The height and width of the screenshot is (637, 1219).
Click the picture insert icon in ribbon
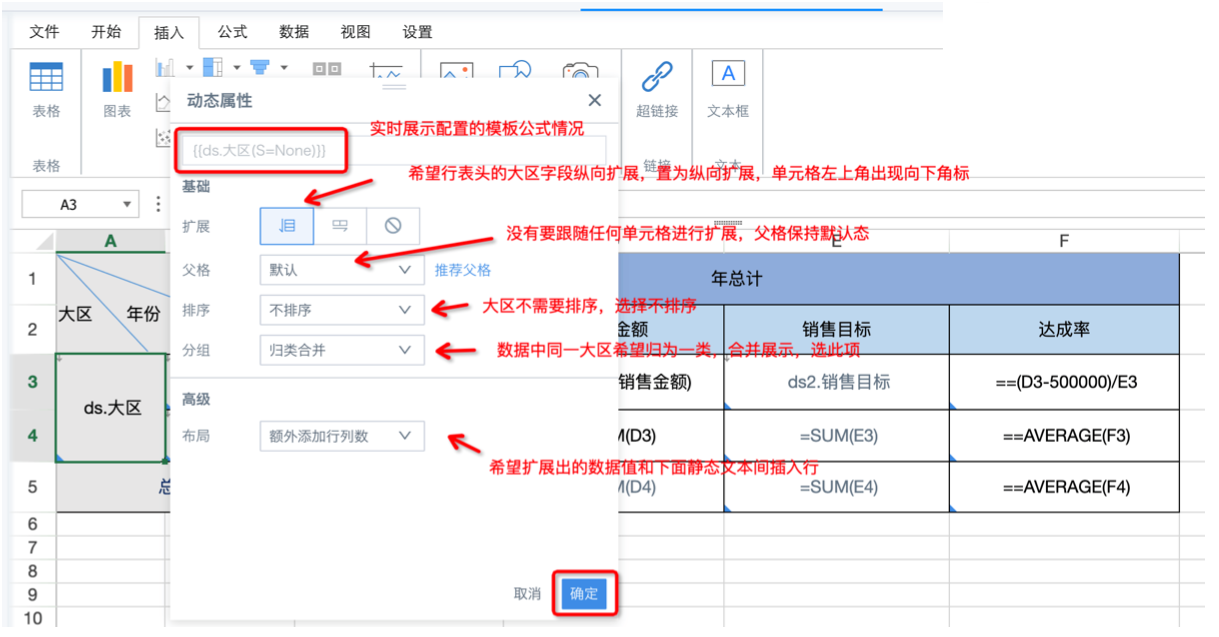click(456, 73)
